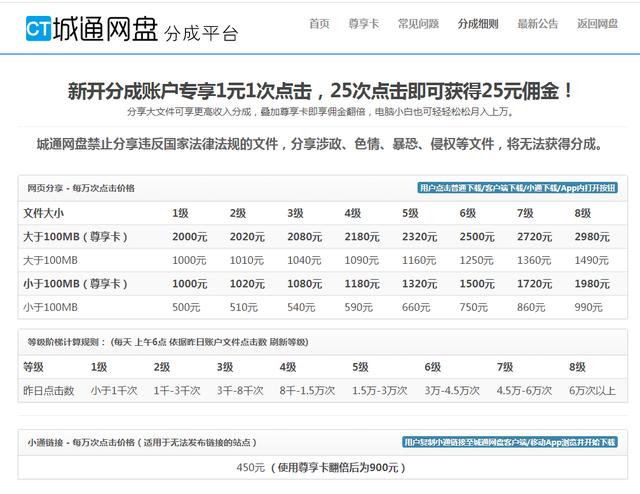Click the 1010元 price cell

point(247,260)
